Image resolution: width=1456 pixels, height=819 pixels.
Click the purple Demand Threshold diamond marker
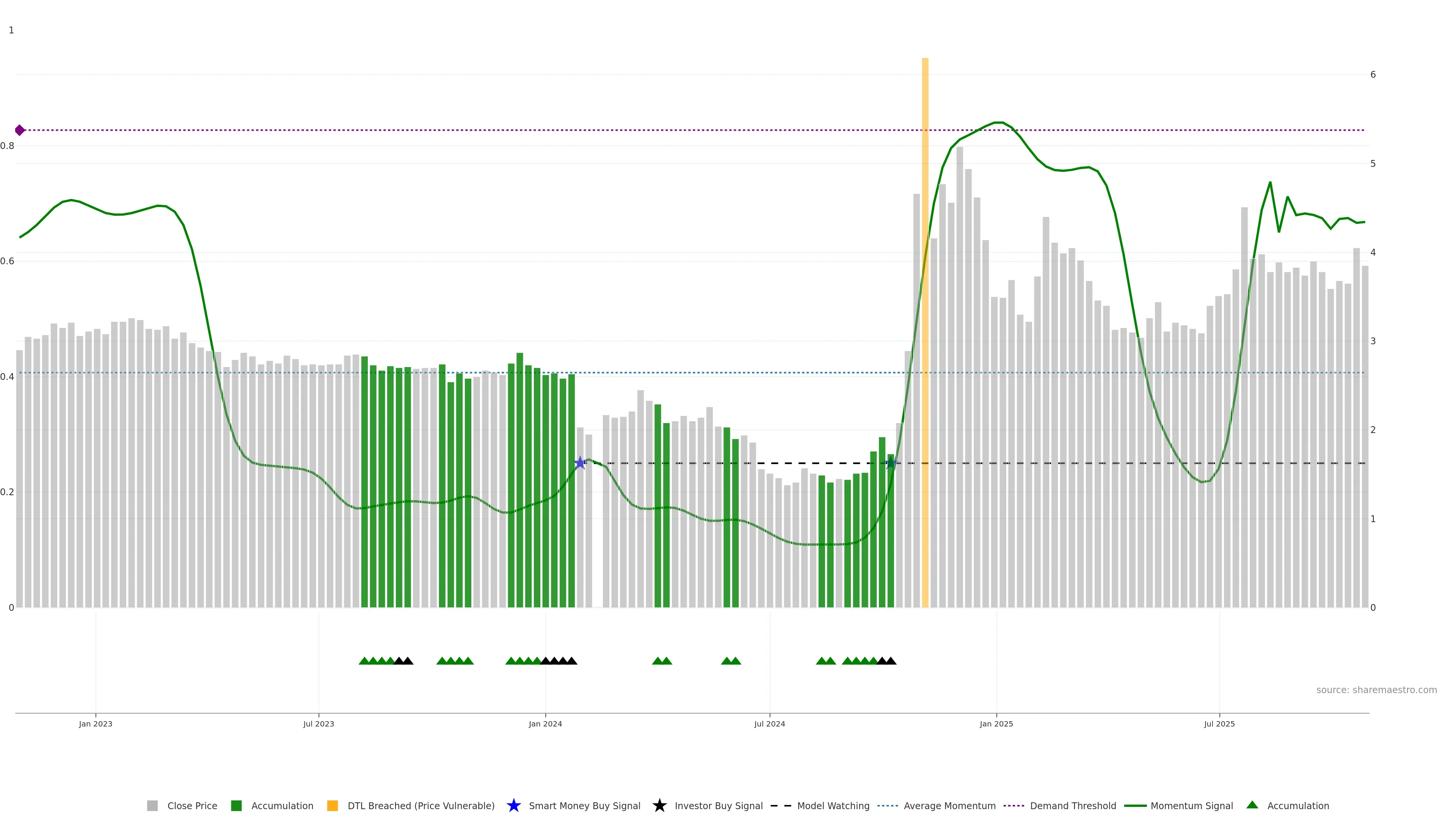point(20,130)
